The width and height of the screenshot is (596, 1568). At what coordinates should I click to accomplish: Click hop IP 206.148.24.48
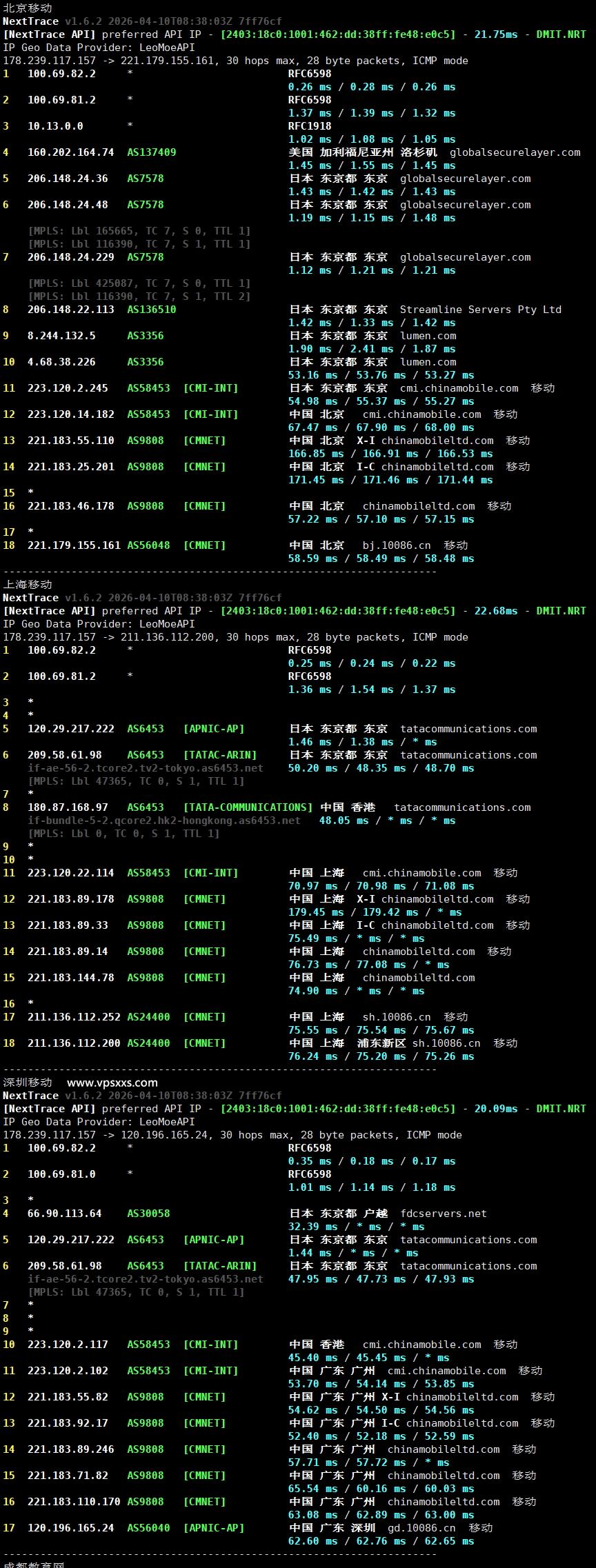tap(68, 205)
